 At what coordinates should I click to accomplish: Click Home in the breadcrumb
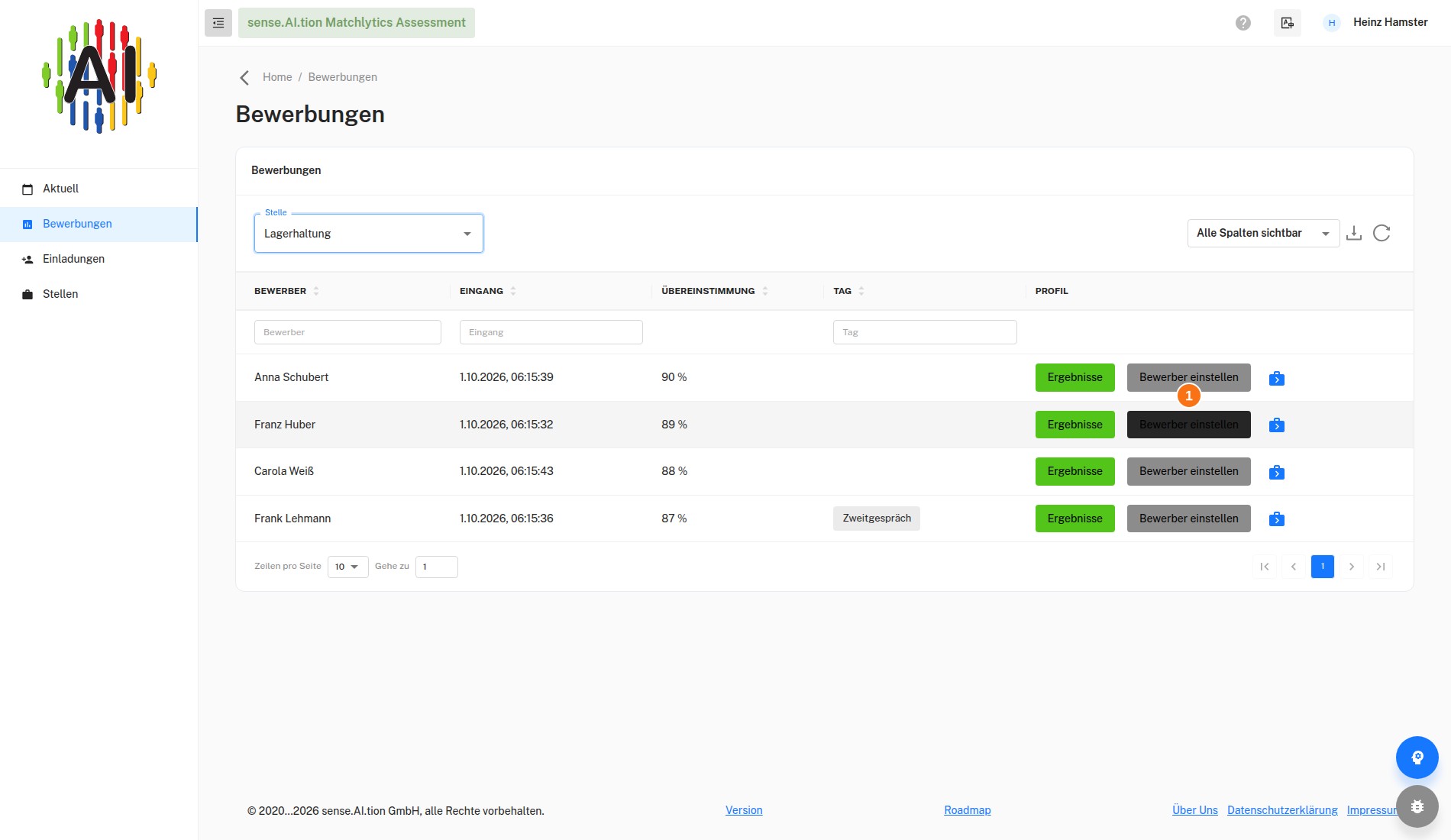[x=277, y=77]
